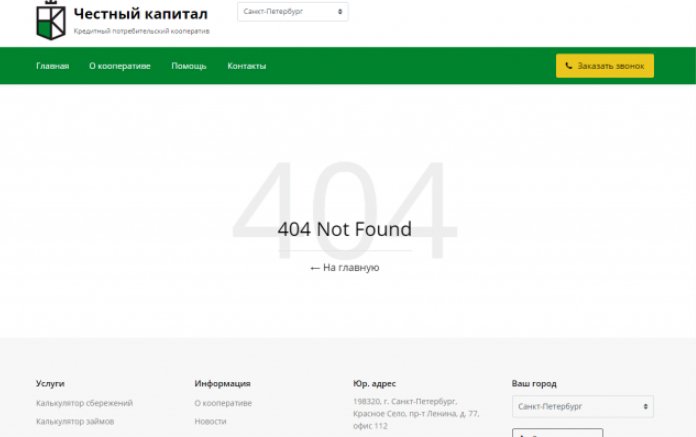This screenshot has width=696, height=437.
Task: Click the address text 198320, г. Санкт-Петербург
Action: pos(405,402)
